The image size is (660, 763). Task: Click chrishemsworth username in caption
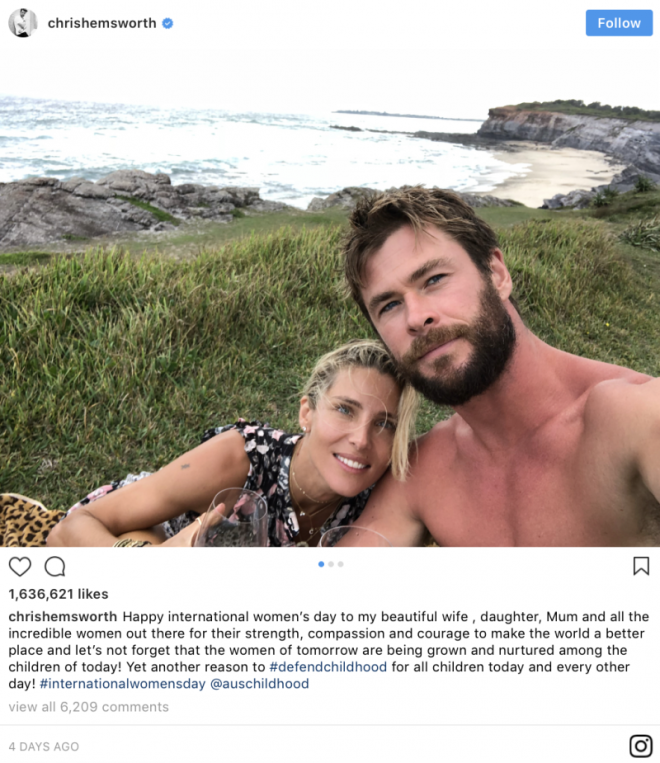coord(63,617)
